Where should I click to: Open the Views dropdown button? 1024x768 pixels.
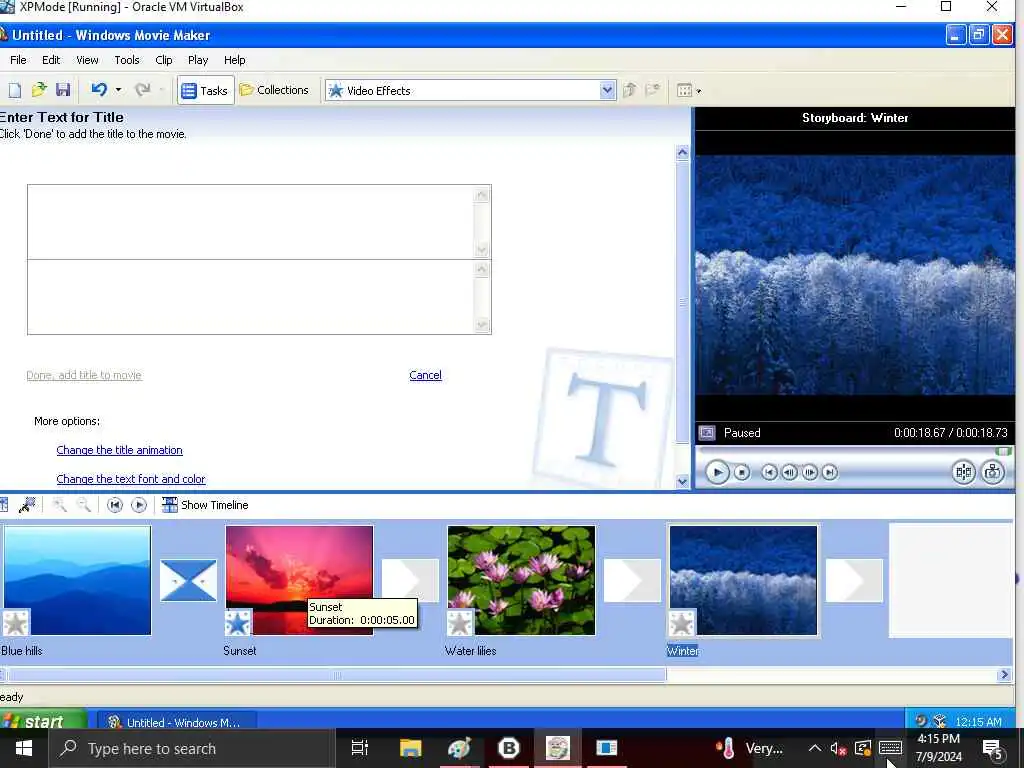pos(688,91)
